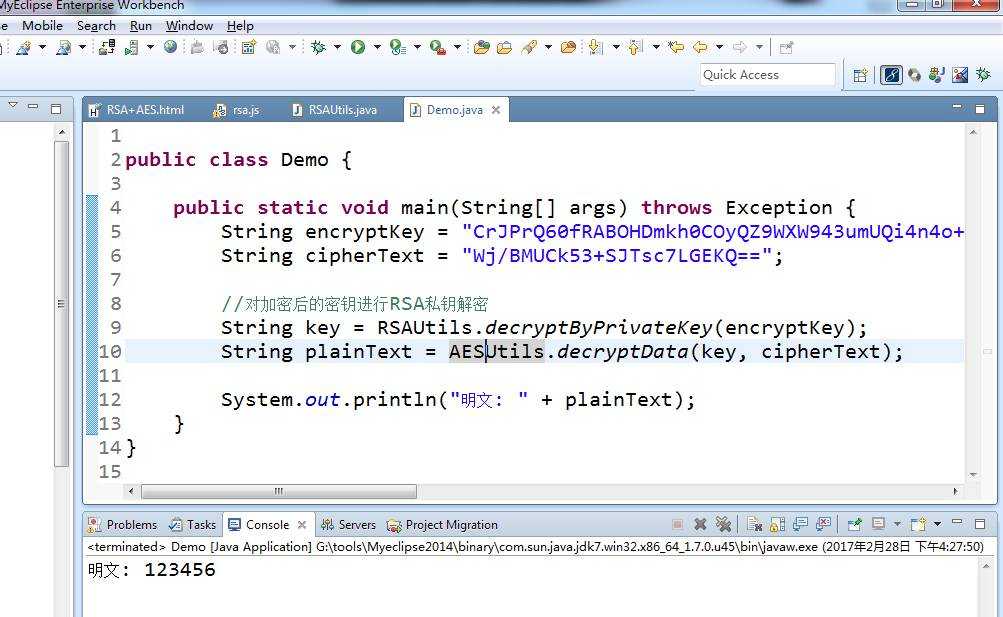Maximize the Console view panel
The image size is (1003, 617).
pos(980,524)
